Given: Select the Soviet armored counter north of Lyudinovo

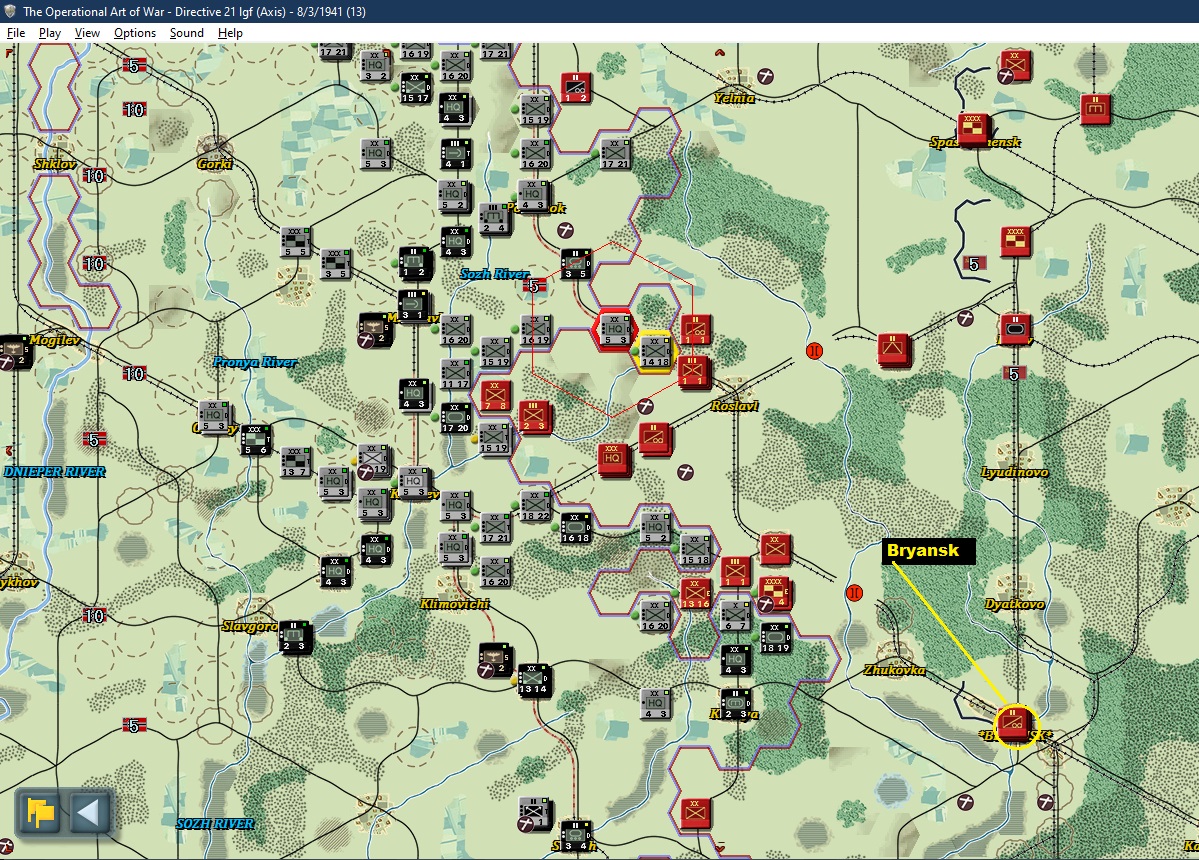Looking at the screenshot, I should pos(1015,329).
